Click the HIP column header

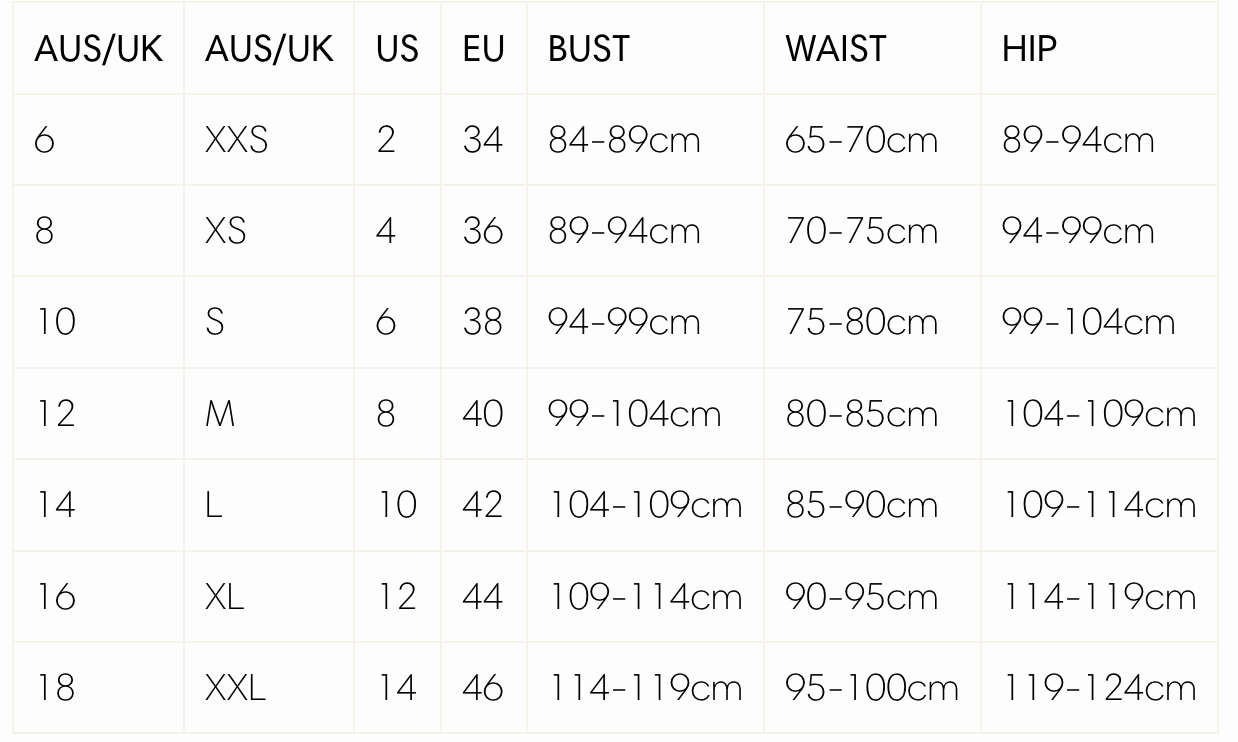[1029, 49]
